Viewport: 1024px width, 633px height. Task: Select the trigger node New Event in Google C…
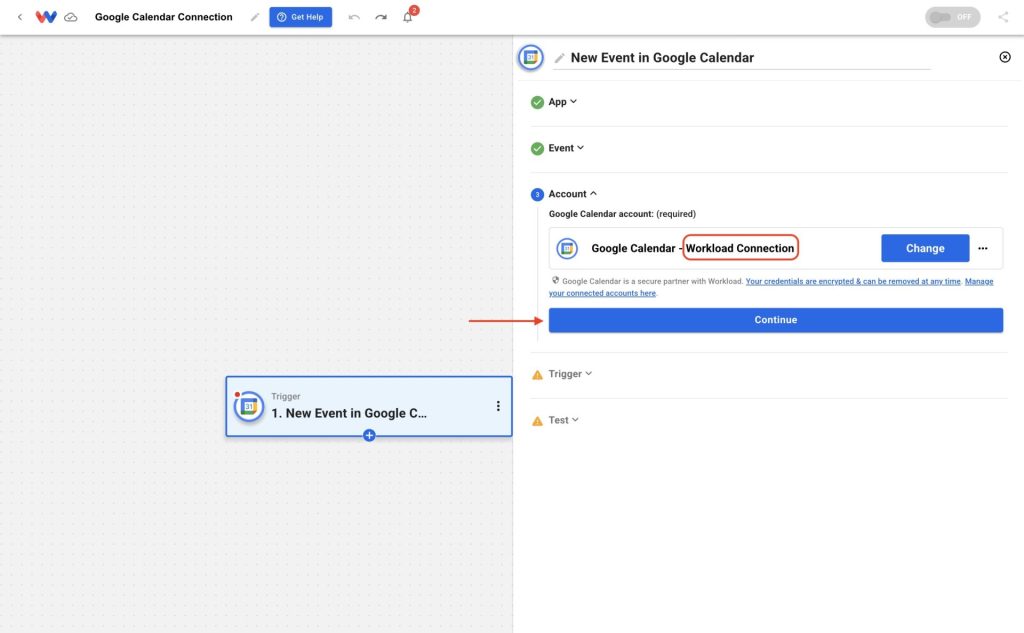click(x=369, y=406)
